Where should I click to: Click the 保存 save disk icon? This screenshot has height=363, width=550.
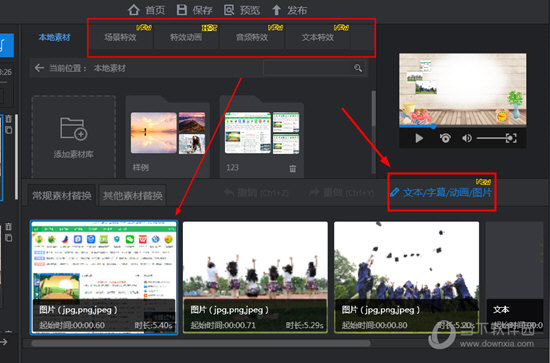(x=181, y=10)
